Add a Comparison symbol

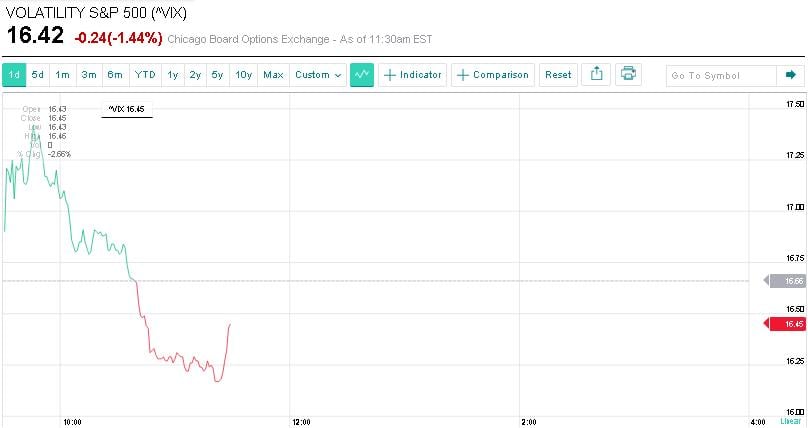click(x=492, y=75)
